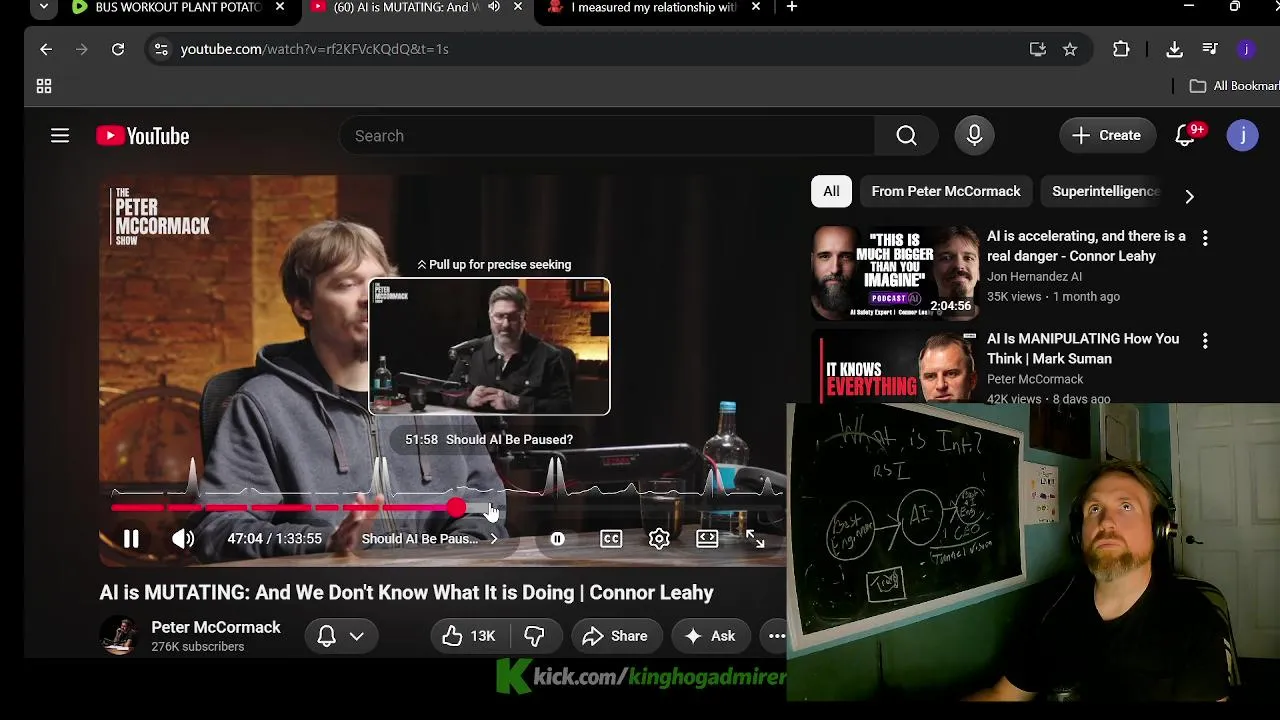The image size is (1280, 720).
Task: Click the search magnifier button
Action: coord(906,136)
